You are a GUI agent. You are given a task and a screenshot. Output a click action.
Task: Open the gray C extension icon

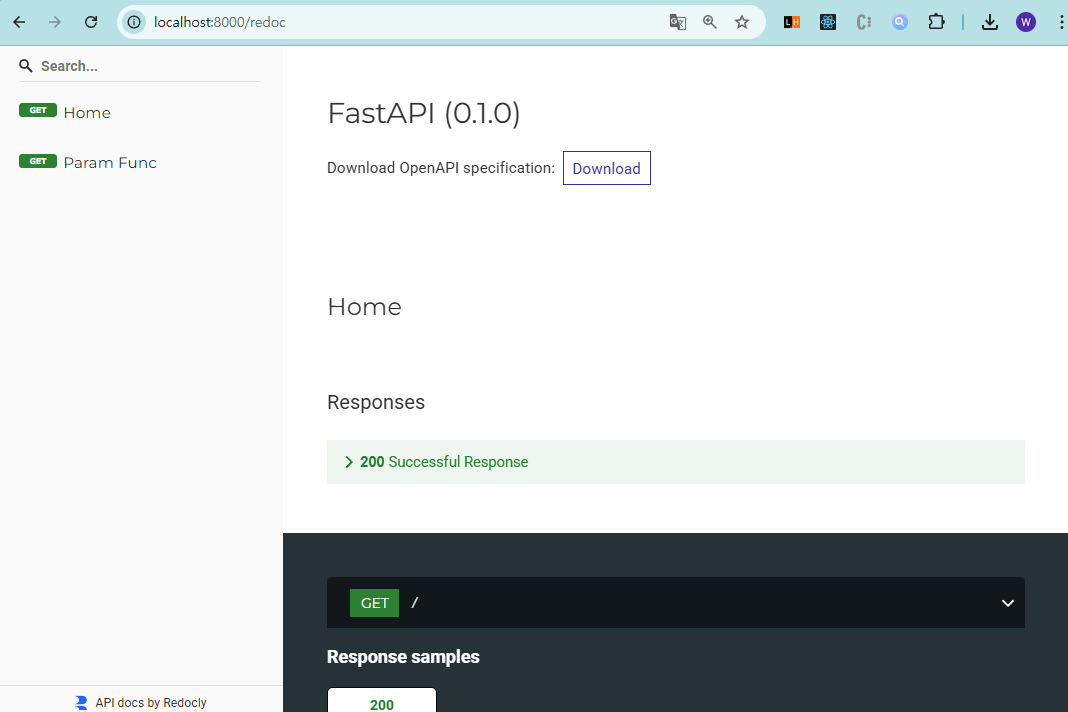pos(864,22)
